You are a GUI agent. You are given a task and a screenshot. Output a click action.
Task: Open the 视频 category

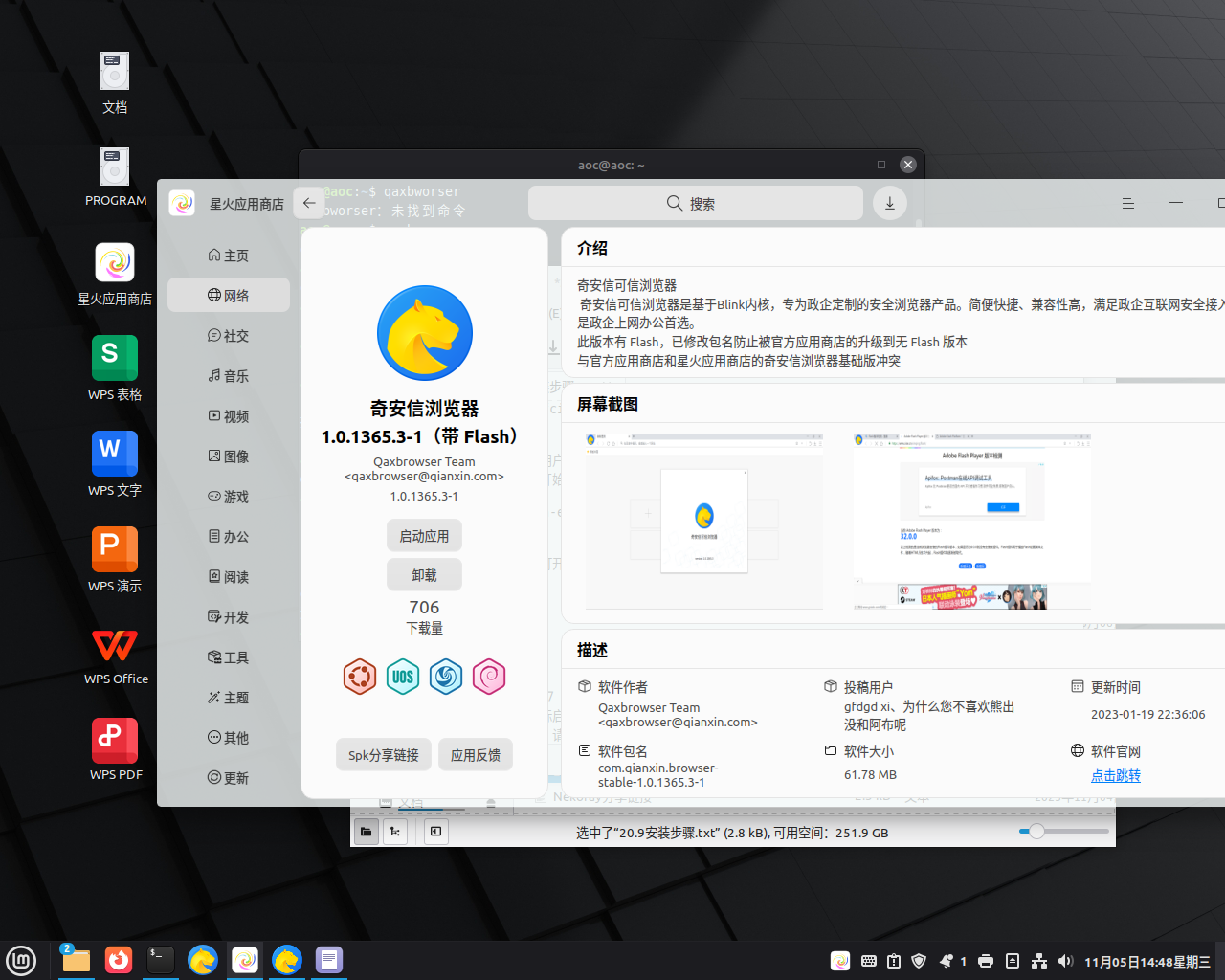pos(229,416)
